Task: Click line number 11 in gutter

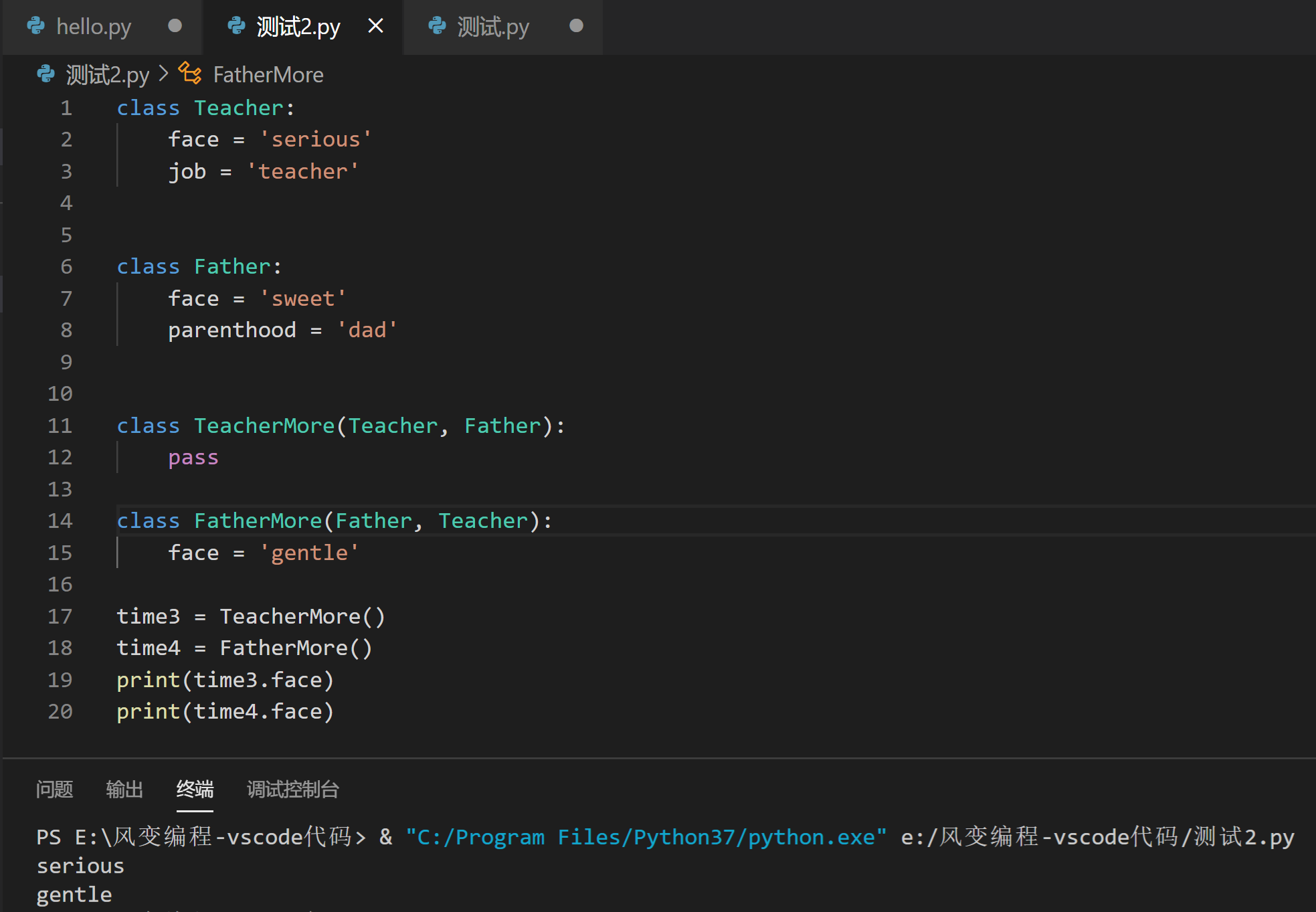Action: point(60,426)
